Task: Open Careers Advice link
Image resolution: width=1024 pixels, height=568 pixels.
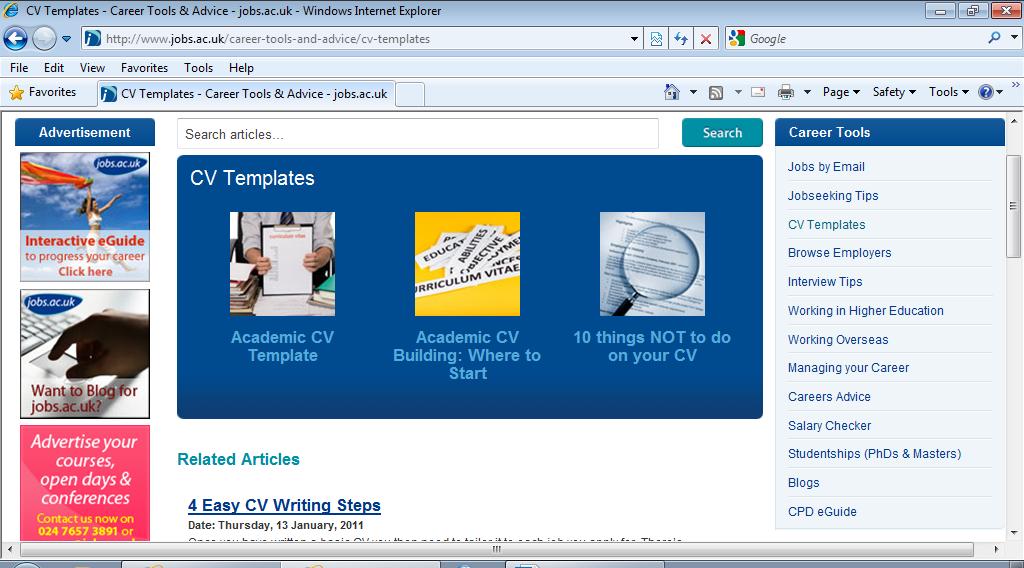Action: [829, 397]
